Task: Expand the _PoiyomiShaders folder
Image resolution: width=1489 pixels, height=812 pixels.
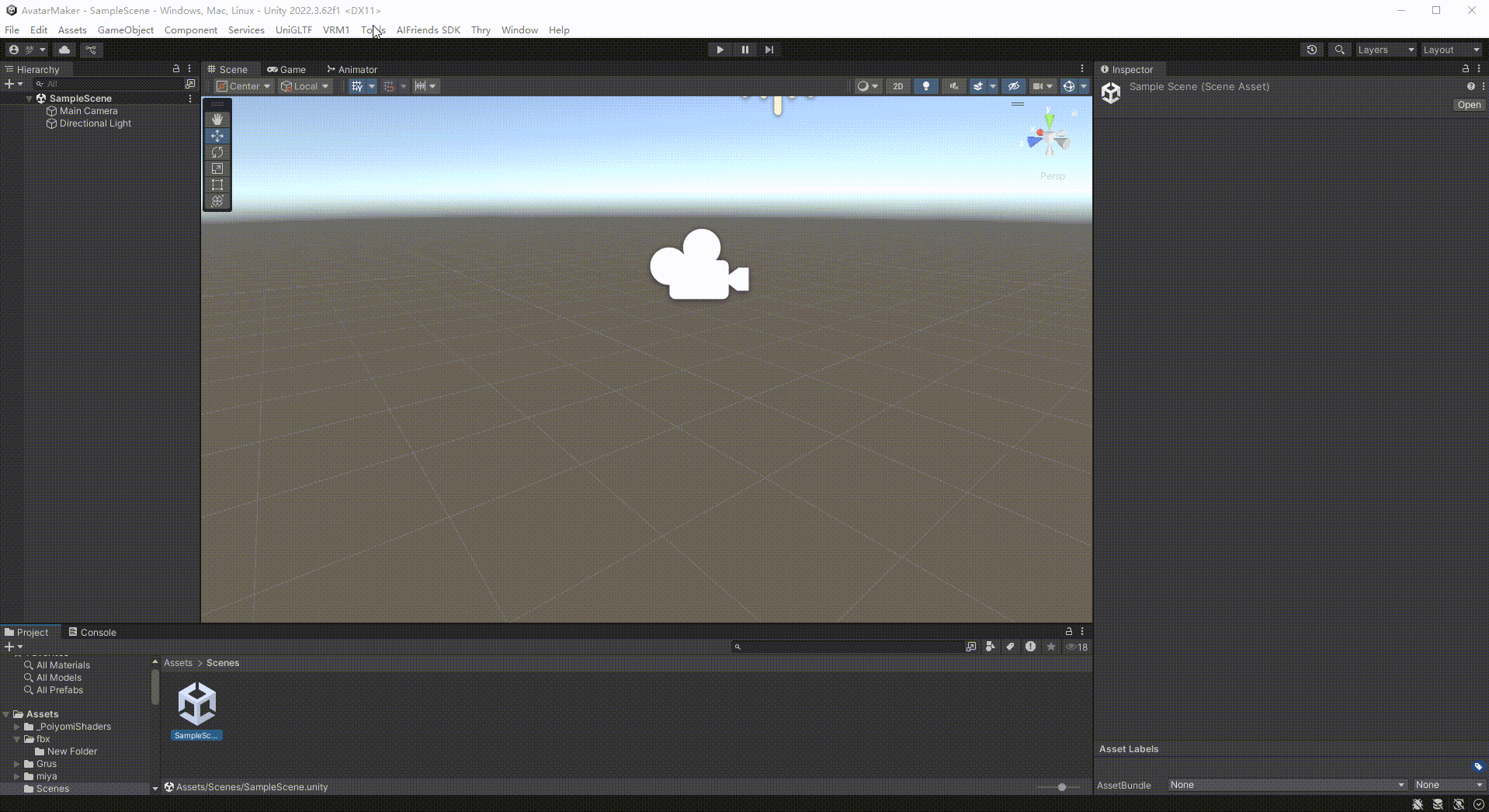Action: [17, 727]
